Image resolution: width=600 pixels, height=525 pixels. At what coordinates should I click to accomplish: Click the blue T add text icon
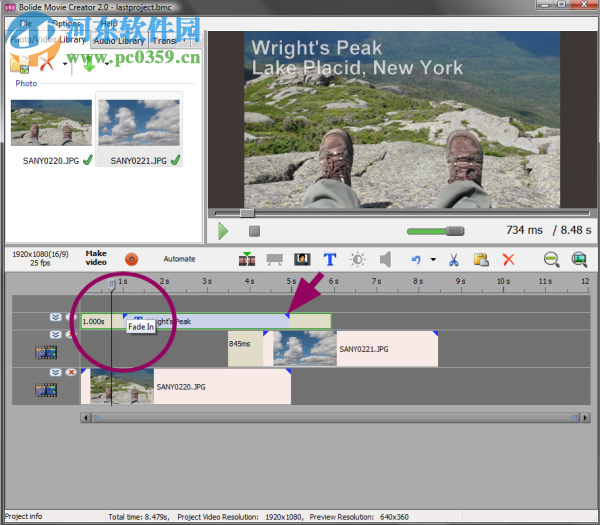pos(330,259)
